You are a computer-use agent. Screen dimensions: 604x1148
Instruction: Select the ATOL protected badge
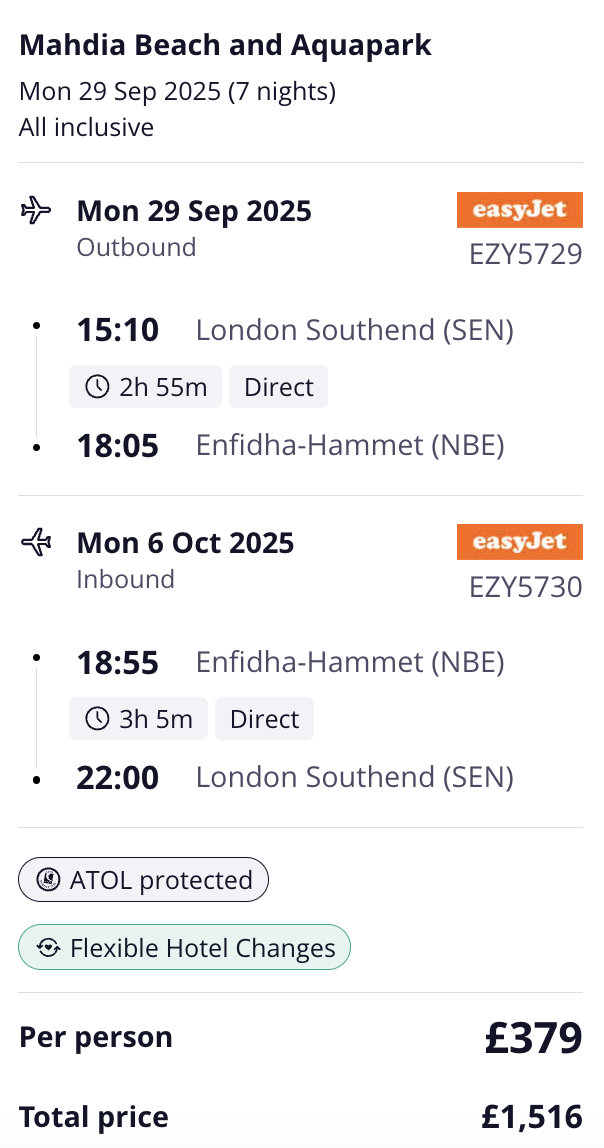143,879
